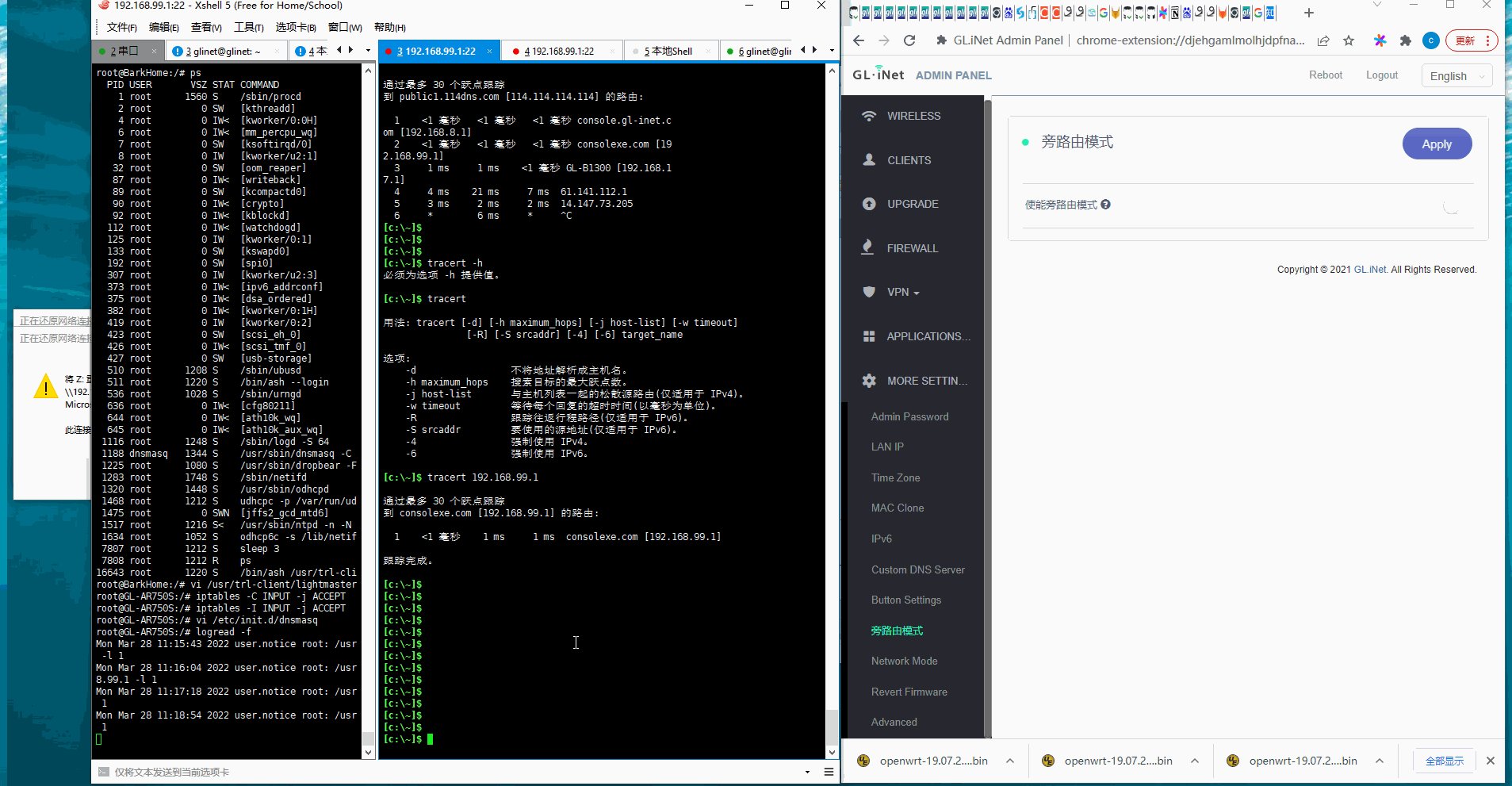Toggle the 使能旁路由模式 switch
Screen dimensions: 1512x786
(1450, 206)
